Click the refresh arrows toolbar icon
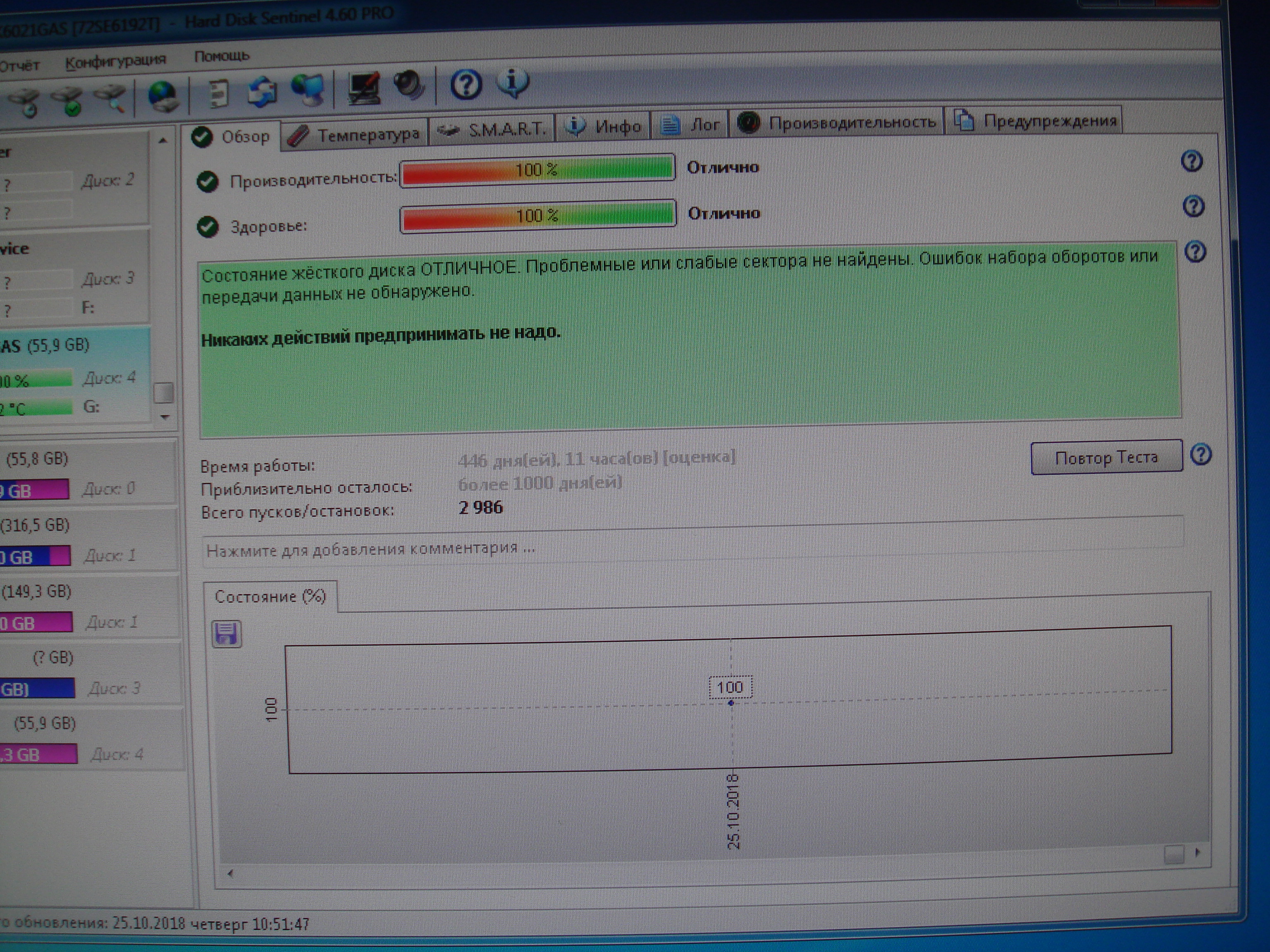The image size is (1270, 952). [x=263, y=91]
